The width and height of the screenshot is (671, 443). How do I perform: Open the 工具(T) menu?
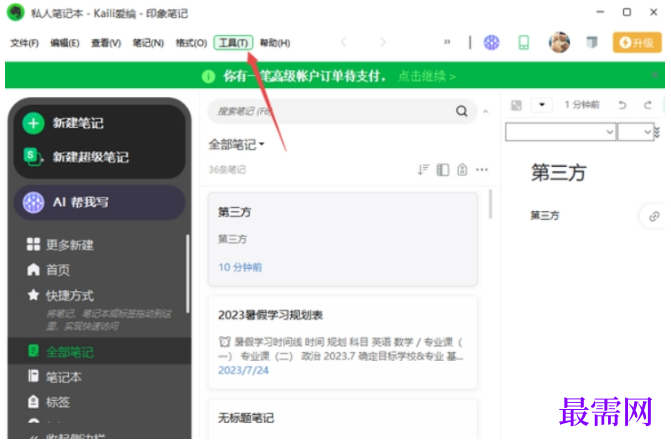pyautogui.click(x=233, y=43)
